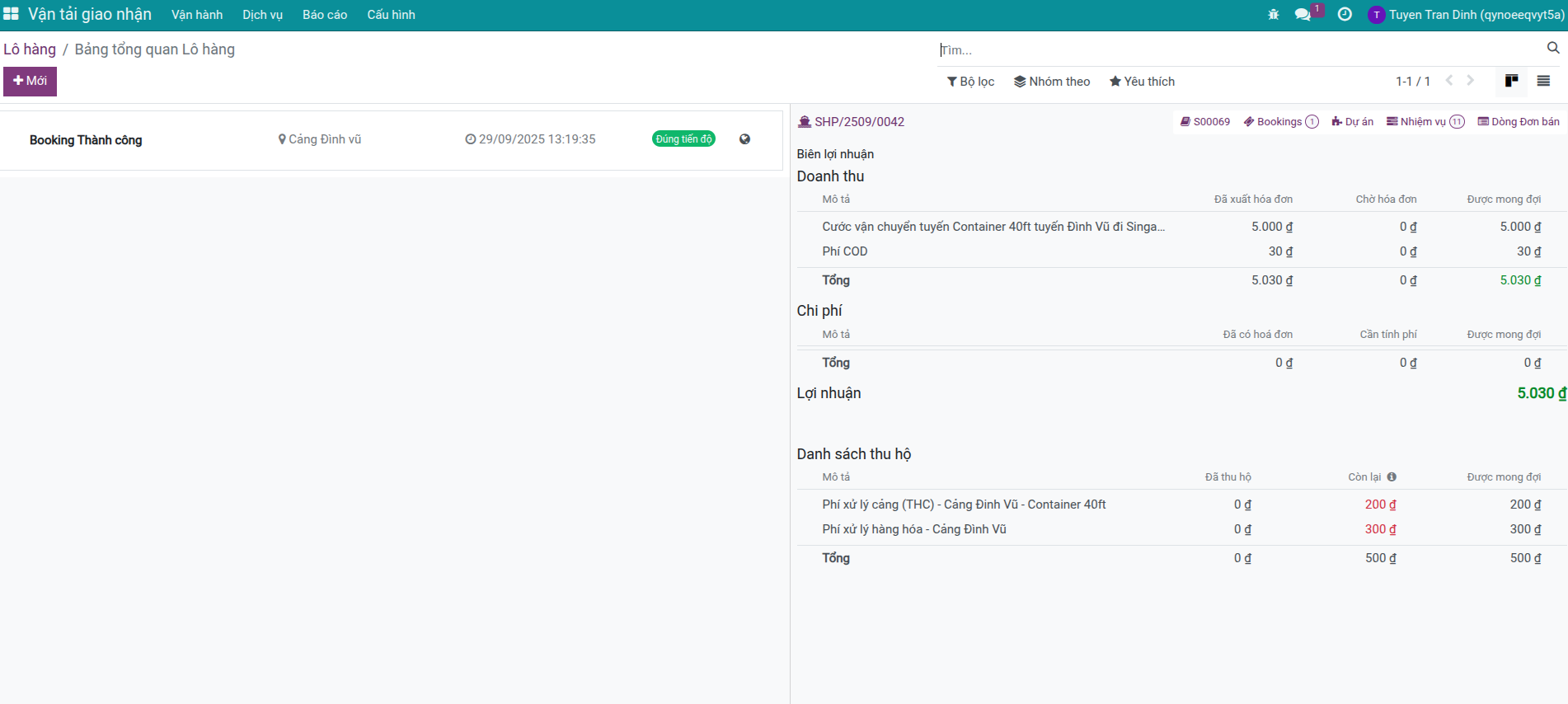Focus the Tìm search input field
Image resolution: width=1568 pixels, height=704 pixels.
pos(1237,50)
